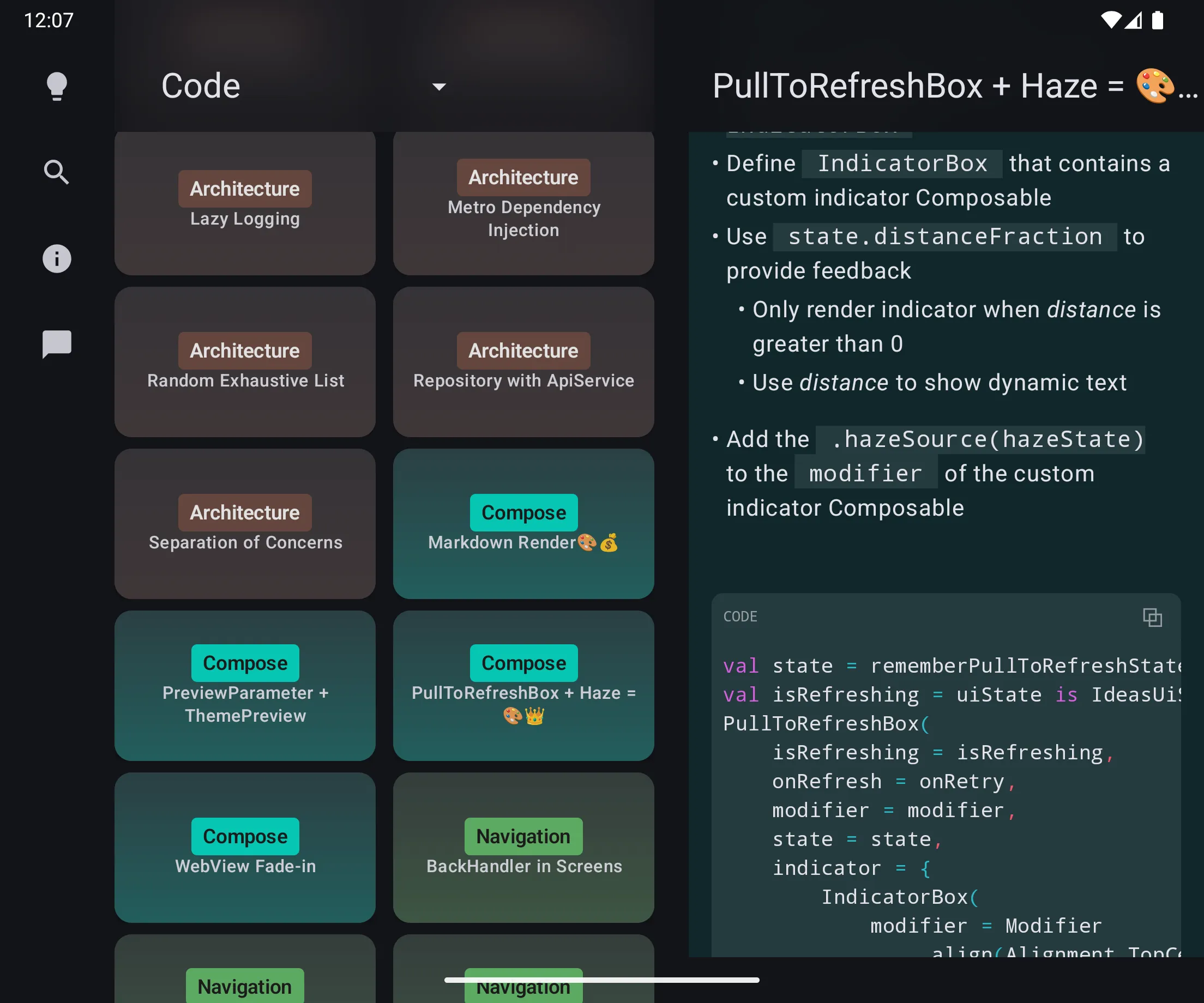The width and height of the screenshot is (1204, 1003).
Task: View the Separation of Concerns card
Action: tap(245, 524)
